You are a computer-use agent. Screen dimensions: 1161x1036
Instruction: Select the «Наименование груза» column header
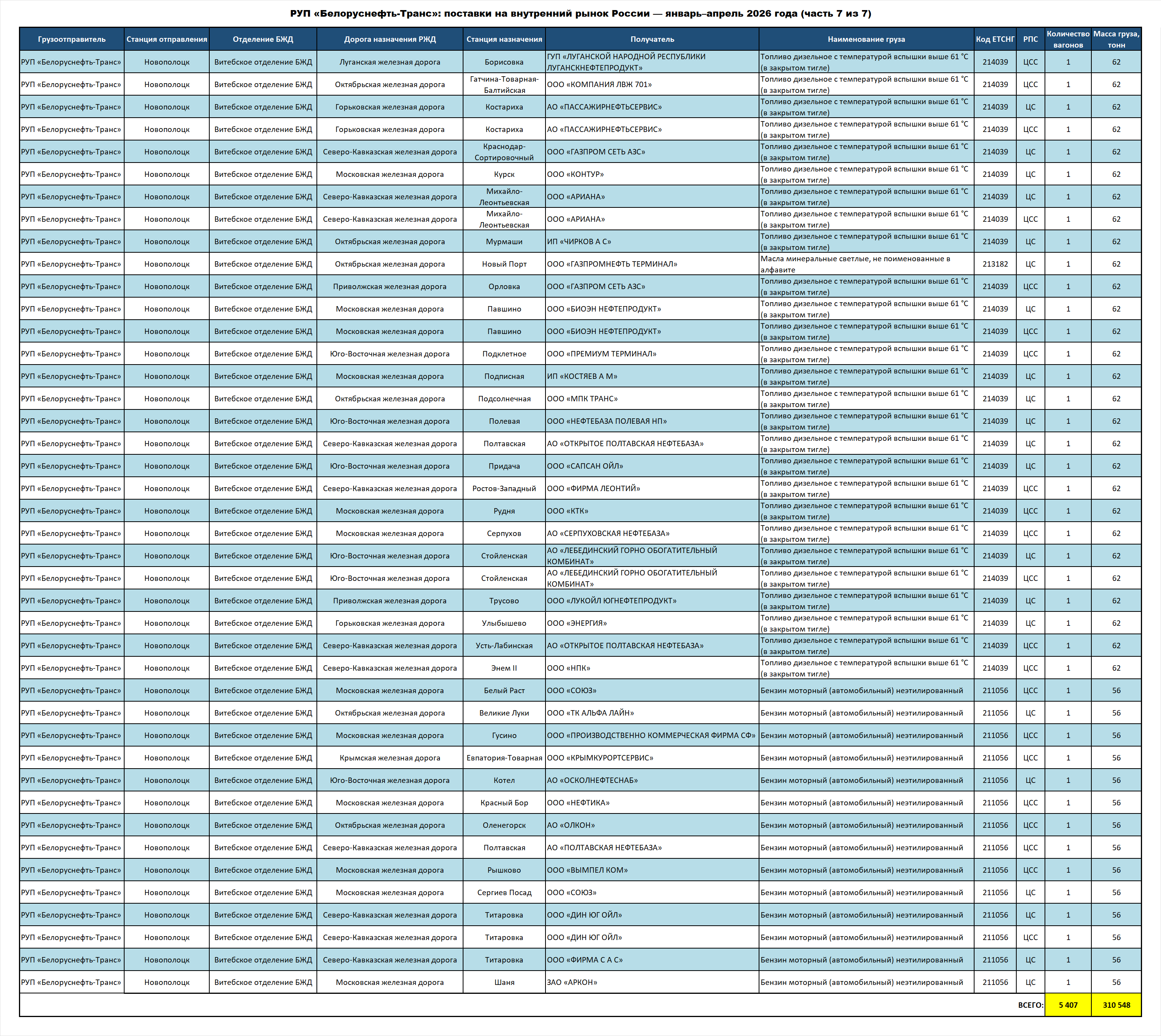tap(866, 39)
